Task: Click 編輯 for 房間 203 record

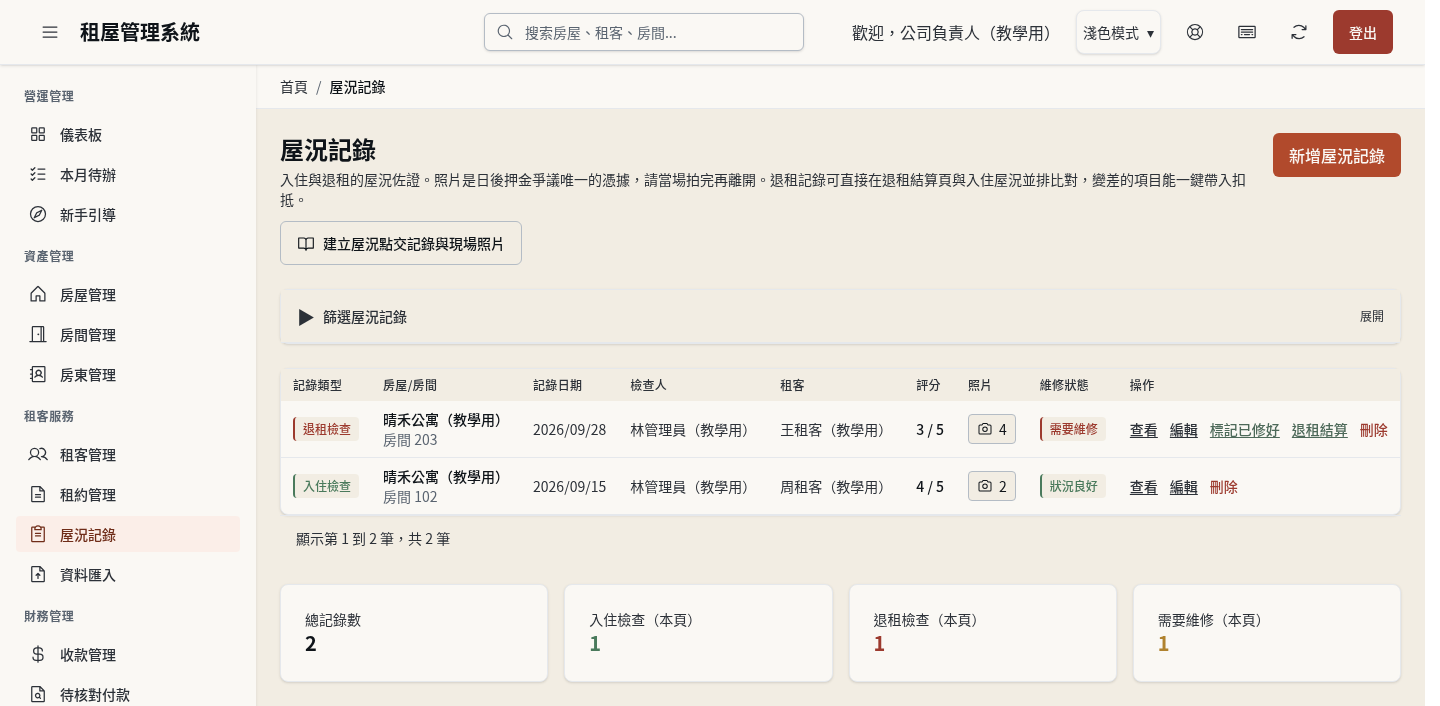Action: coord(1184,430)
